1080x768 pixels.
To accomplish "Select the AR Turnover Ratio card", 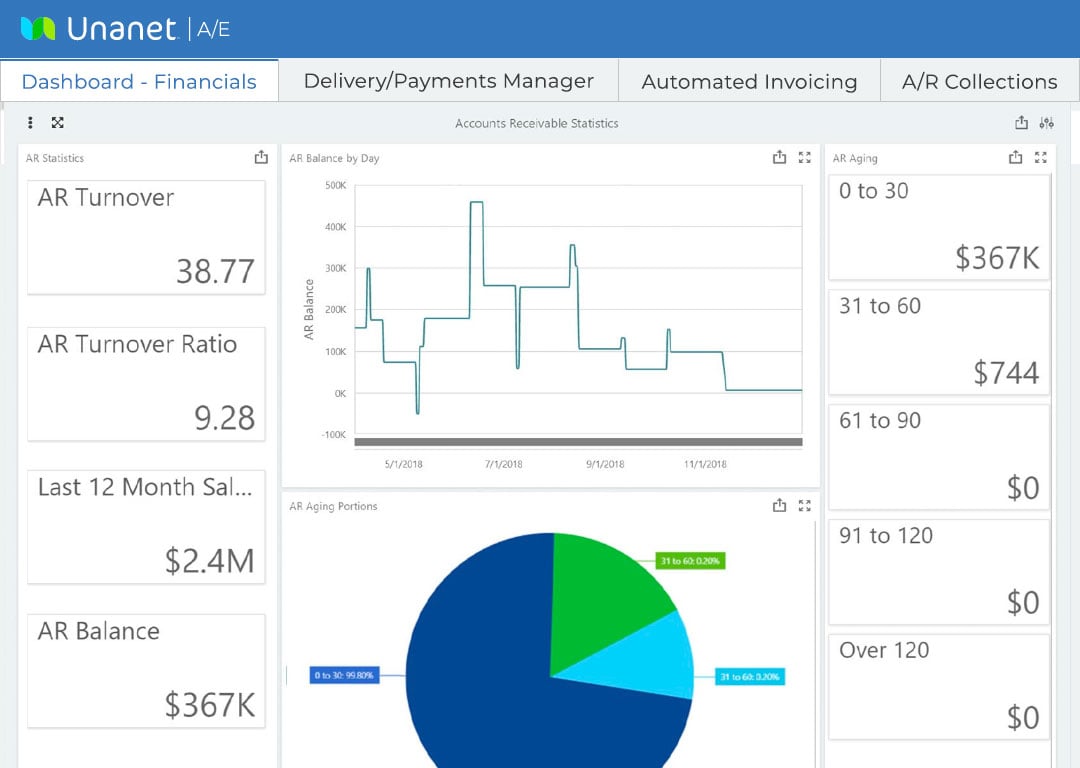I will 146,384.
